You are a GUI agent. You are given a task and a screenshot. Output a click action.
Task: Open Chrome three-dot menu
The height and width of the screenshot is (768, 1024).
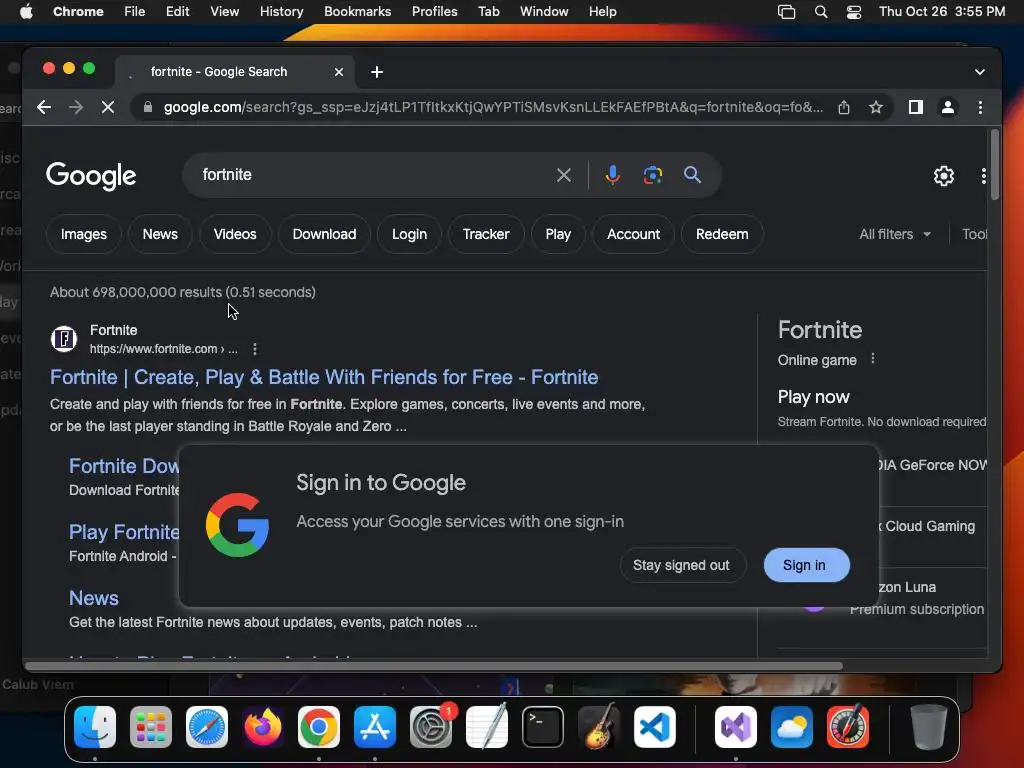point(980,107)
